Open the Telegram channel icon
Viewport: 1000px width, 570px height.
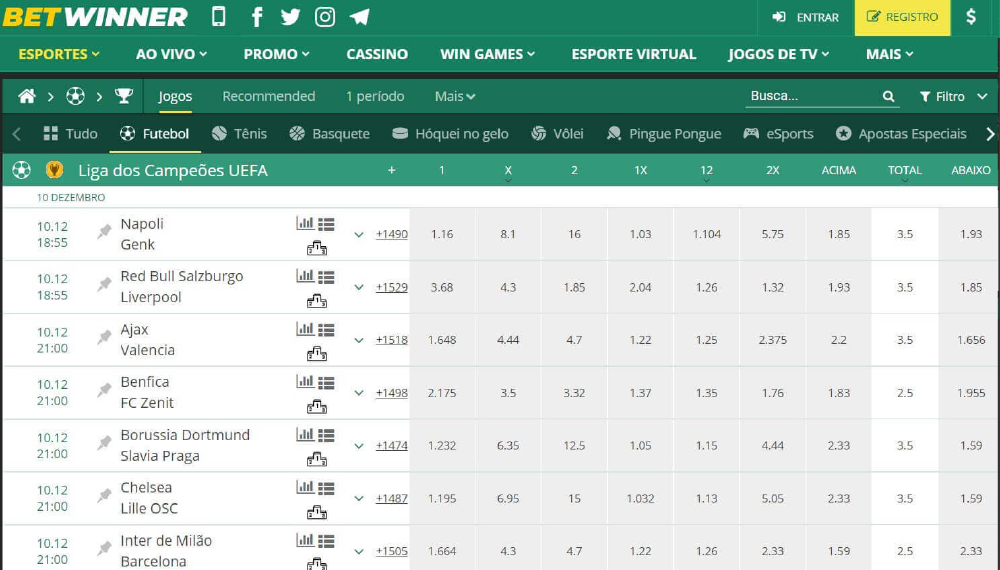coord(360,17)
